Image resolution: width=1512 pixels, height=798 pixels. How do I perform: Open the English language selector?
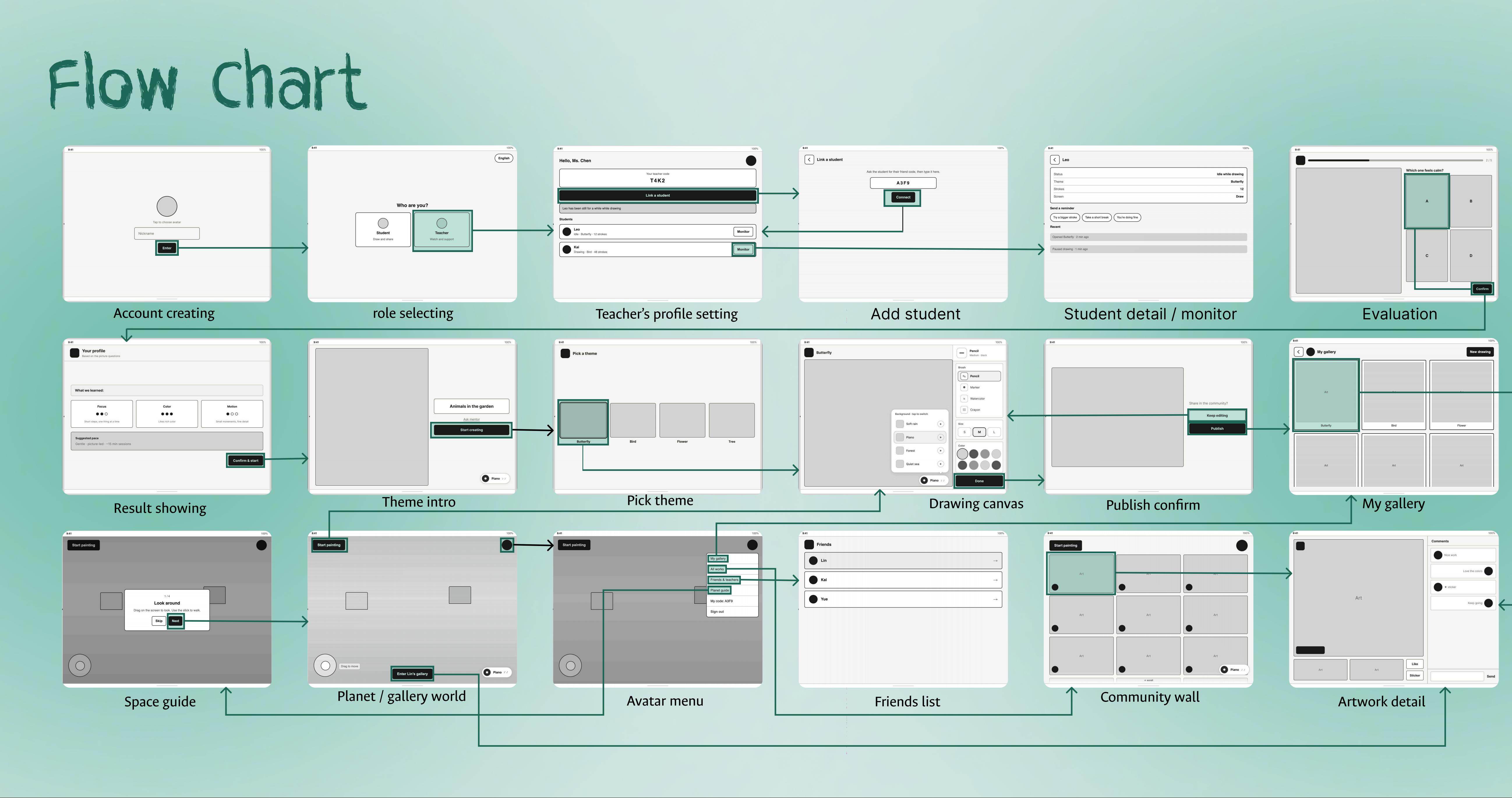(504, 158)
